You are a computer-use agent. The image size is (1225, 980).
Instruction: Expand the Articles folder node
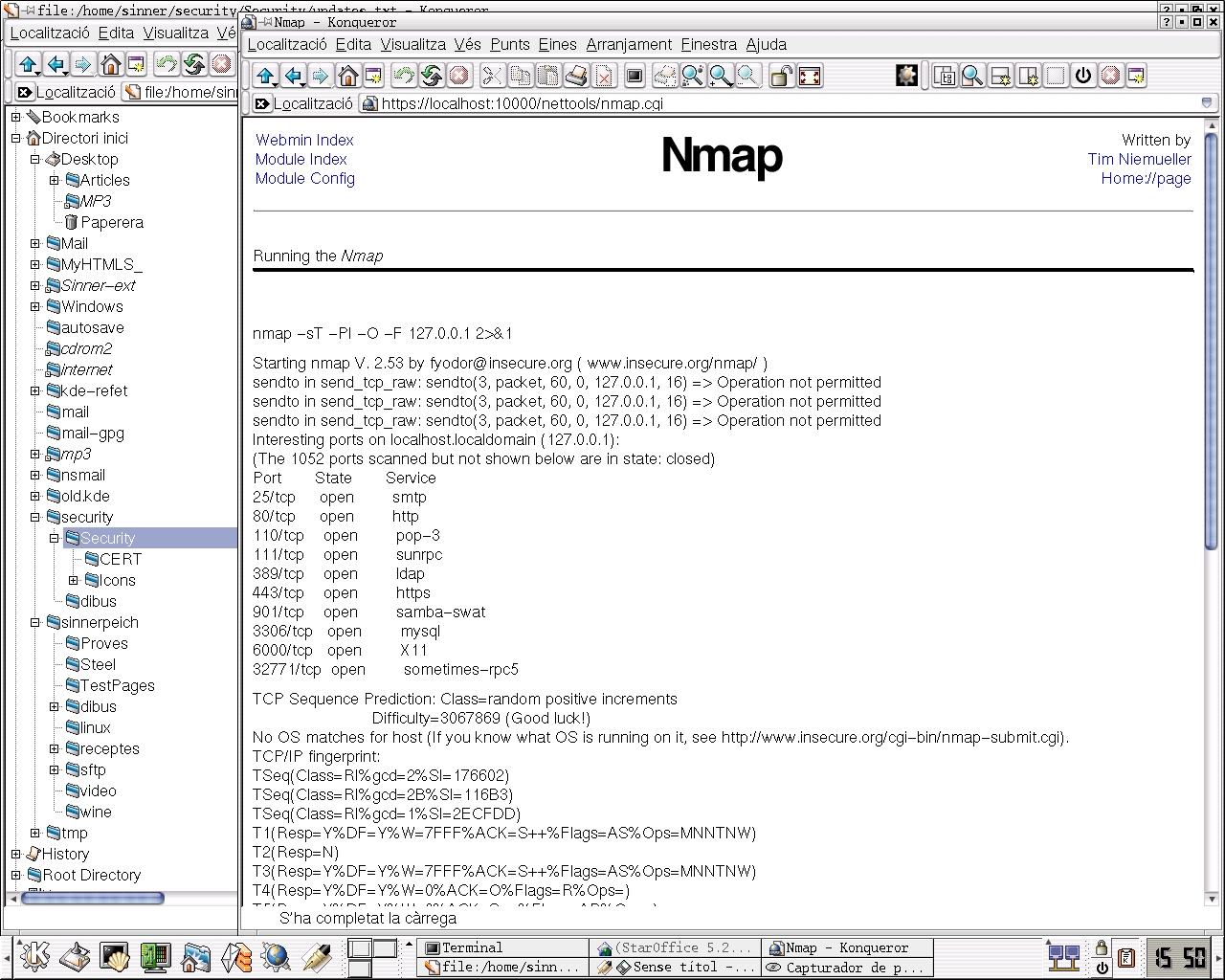coord(54,180)
